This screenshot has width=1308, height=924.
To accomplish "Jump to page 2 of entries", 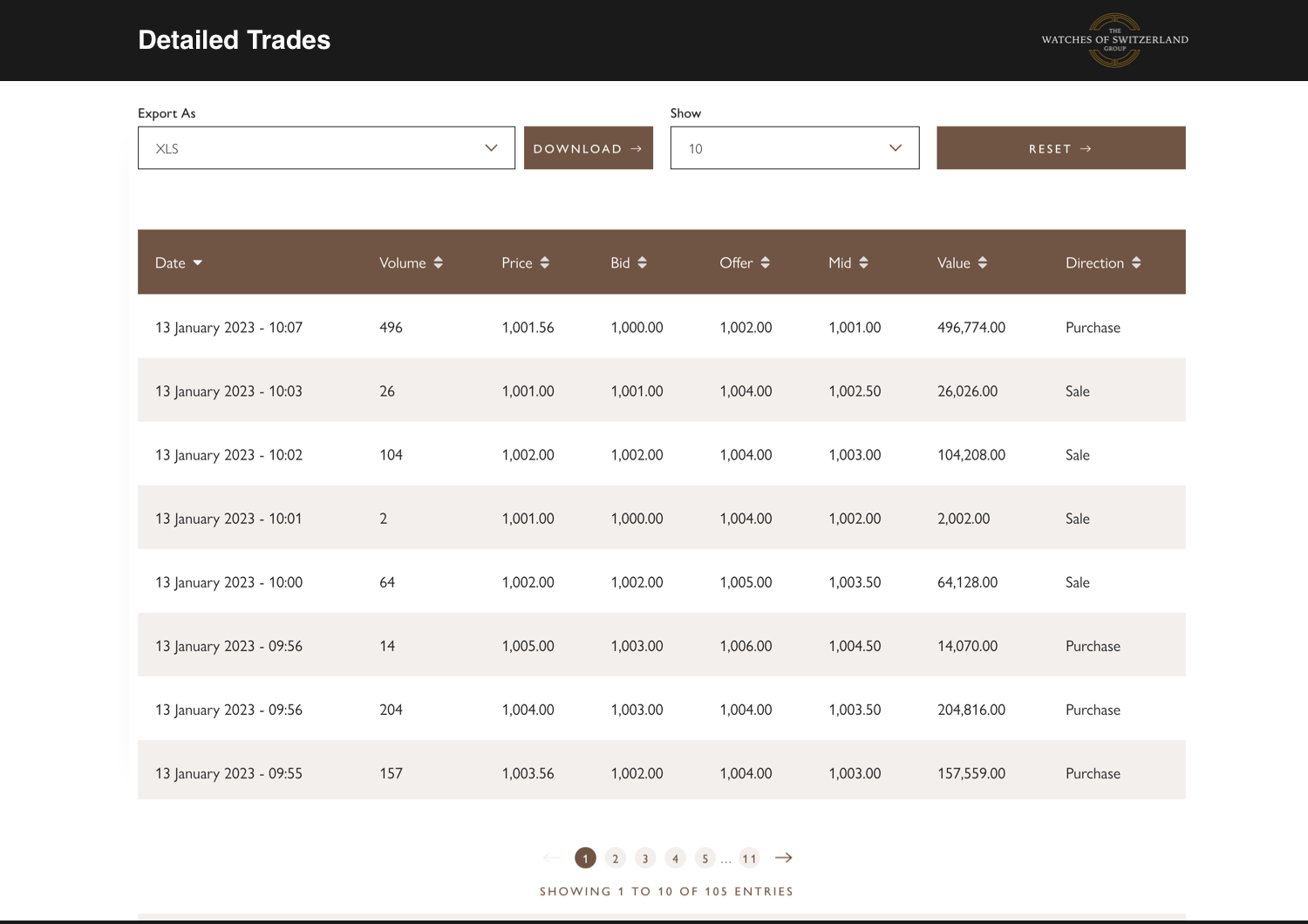I will pos(615,858).
